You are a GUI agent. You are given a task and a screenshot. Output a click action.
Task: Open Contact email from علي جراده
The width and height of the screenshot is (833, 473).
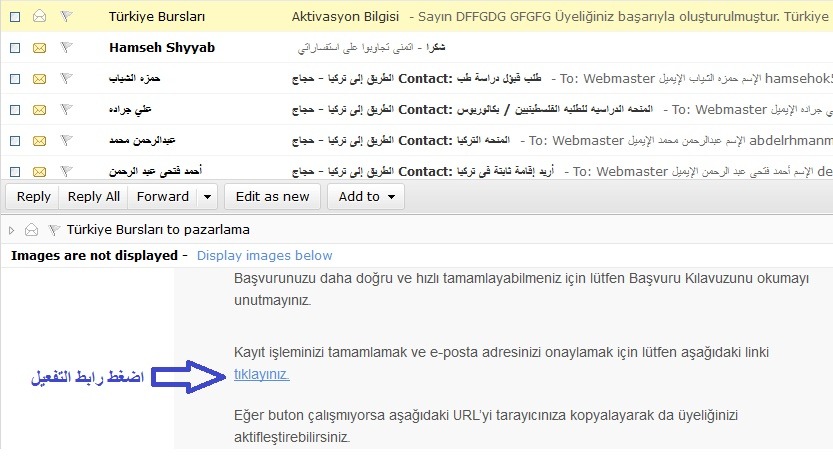point(472,109)
